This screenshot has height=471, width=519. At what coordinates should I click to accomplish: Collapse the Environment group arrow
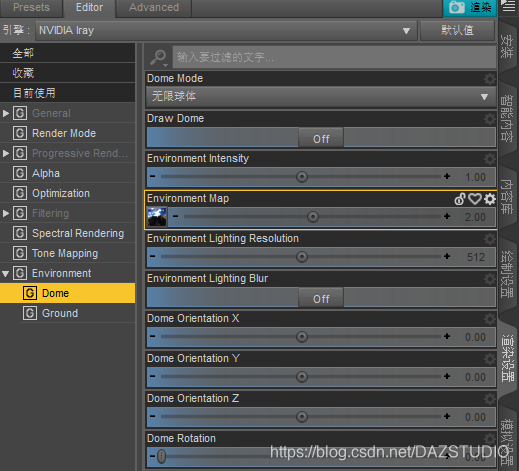[6, 274]
